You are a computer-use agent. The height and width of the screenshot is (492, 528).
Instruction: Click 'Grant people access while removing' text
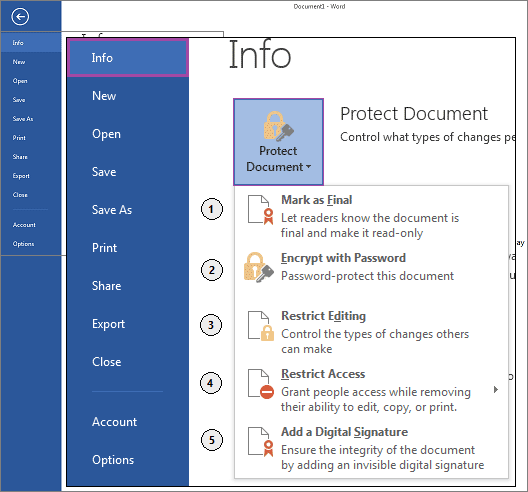click(376, 392)
